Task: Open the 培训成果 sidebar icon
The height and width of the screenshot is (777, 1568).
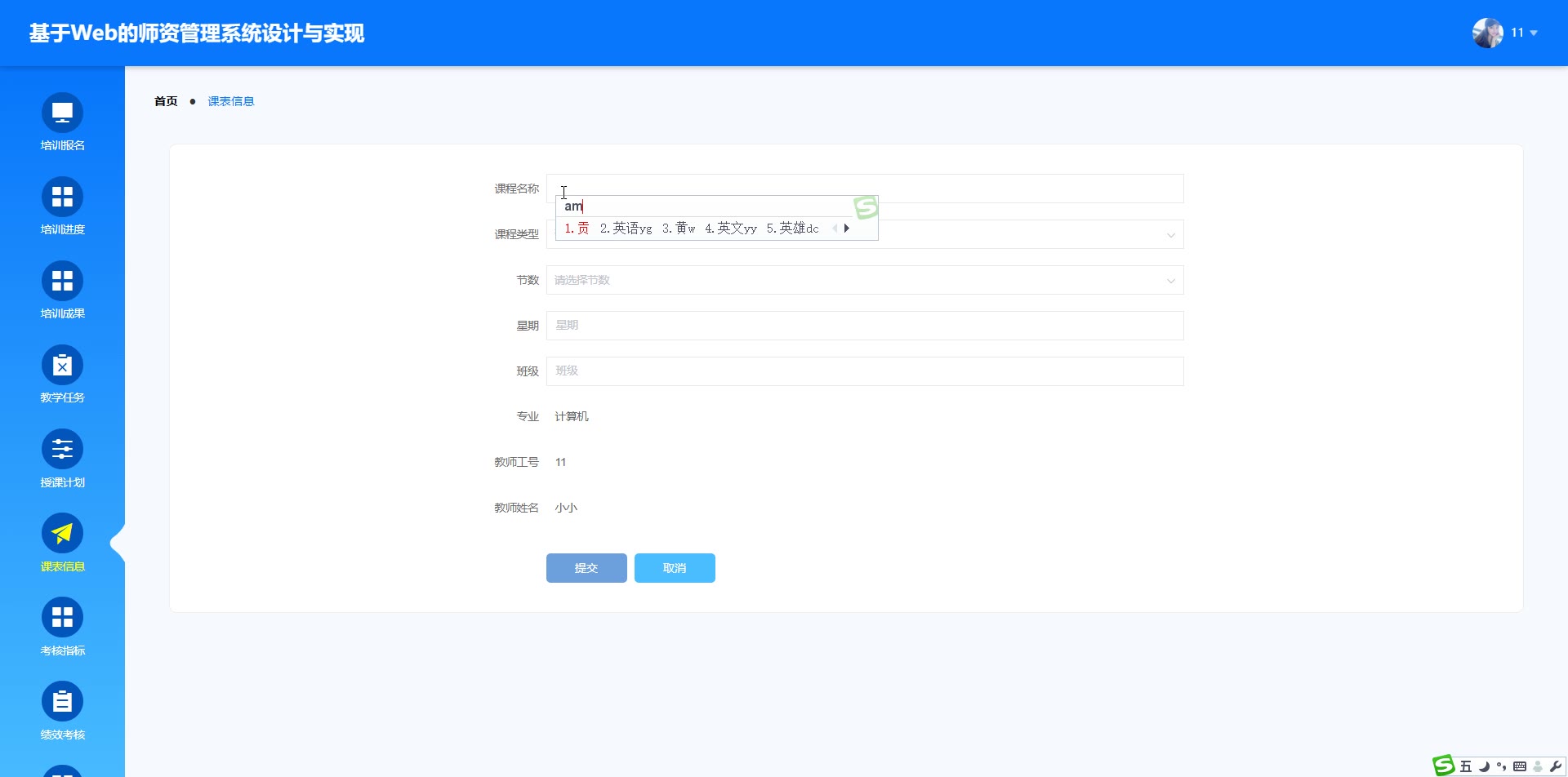Action: pos(62,282)
